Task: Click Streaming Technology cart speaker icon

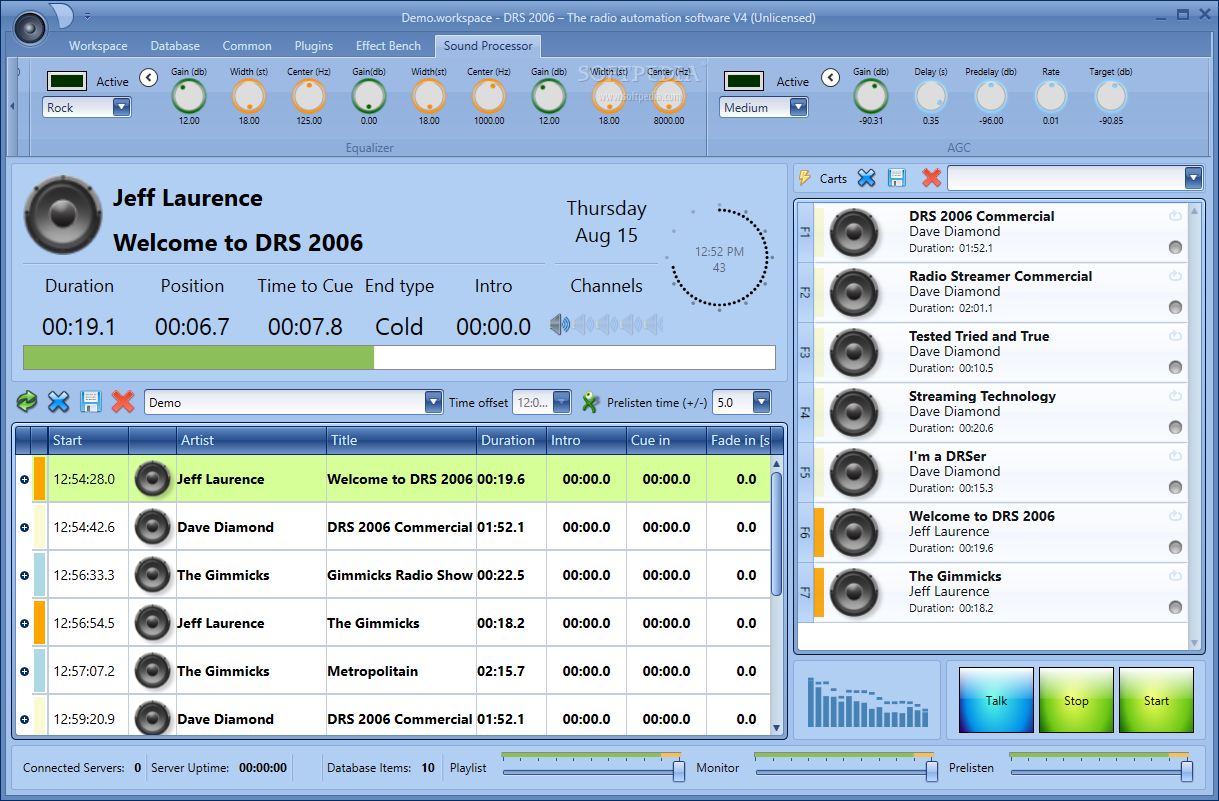Action: [x=855, y=413]
